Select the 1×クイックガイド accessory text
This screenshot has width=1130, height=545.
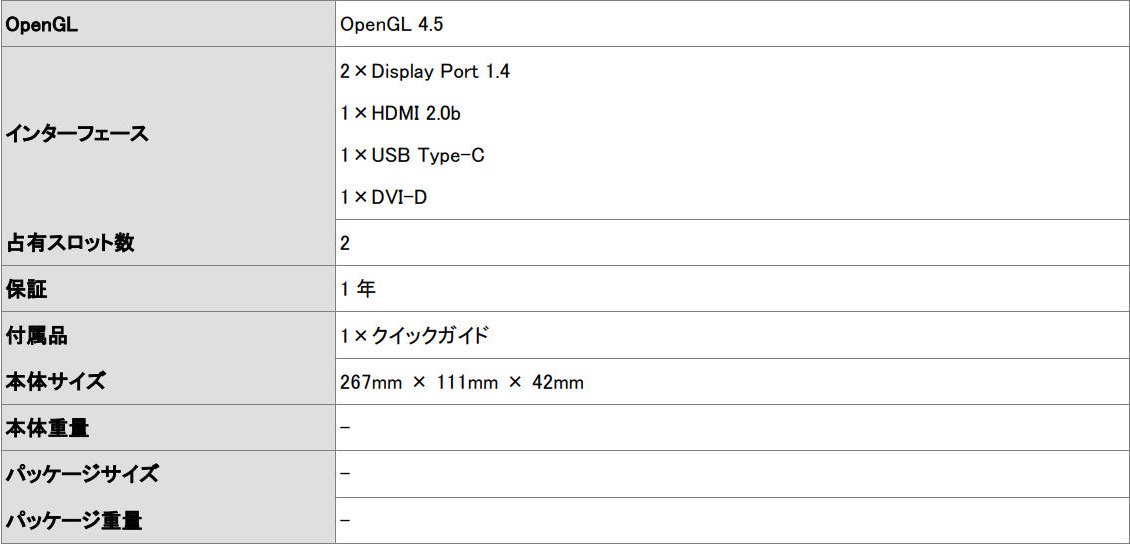coord(414,336)
